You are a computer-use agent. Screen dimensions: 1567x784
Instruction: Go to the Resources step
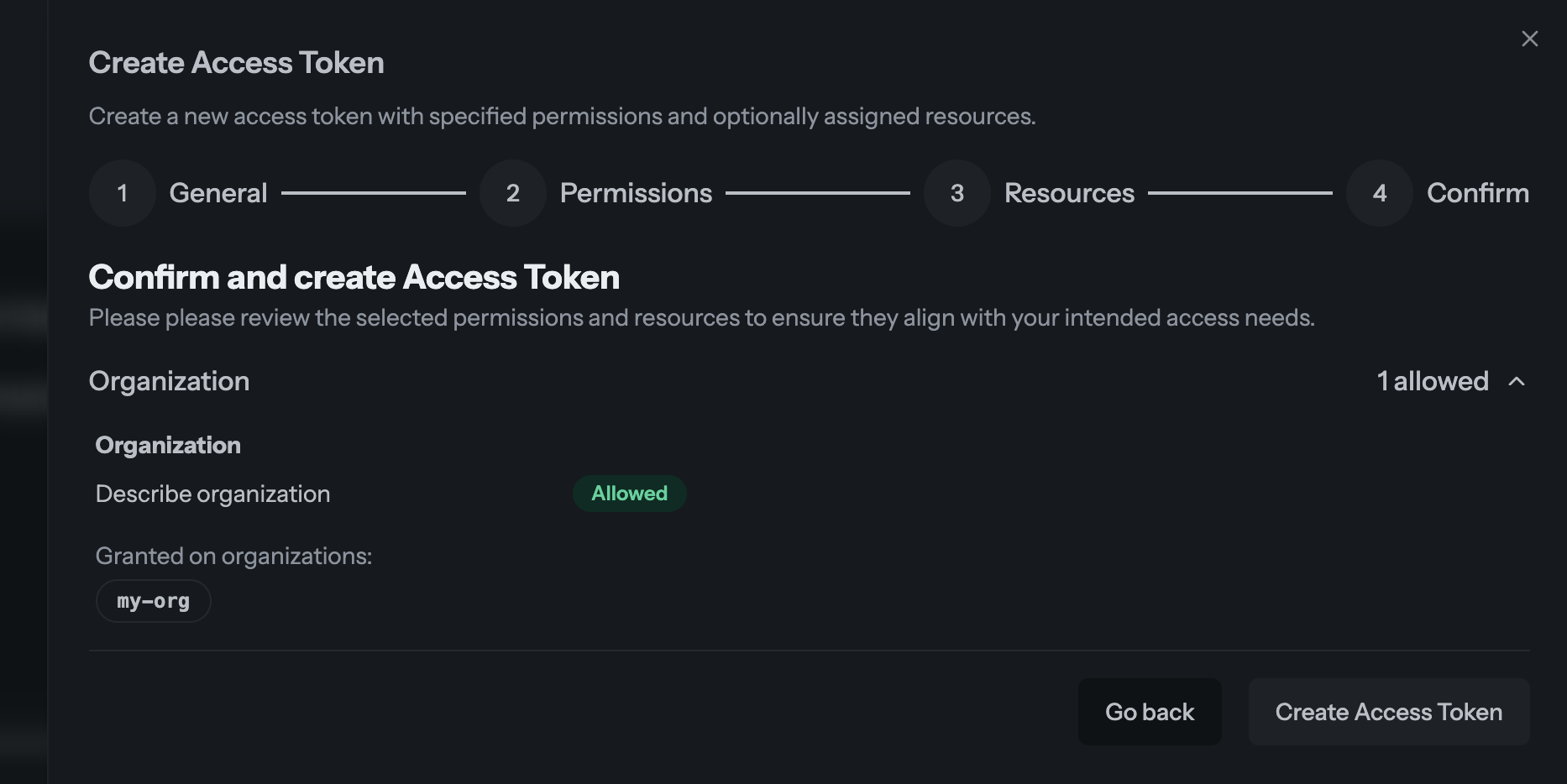pyautogui.click(x=1069, y=192)
